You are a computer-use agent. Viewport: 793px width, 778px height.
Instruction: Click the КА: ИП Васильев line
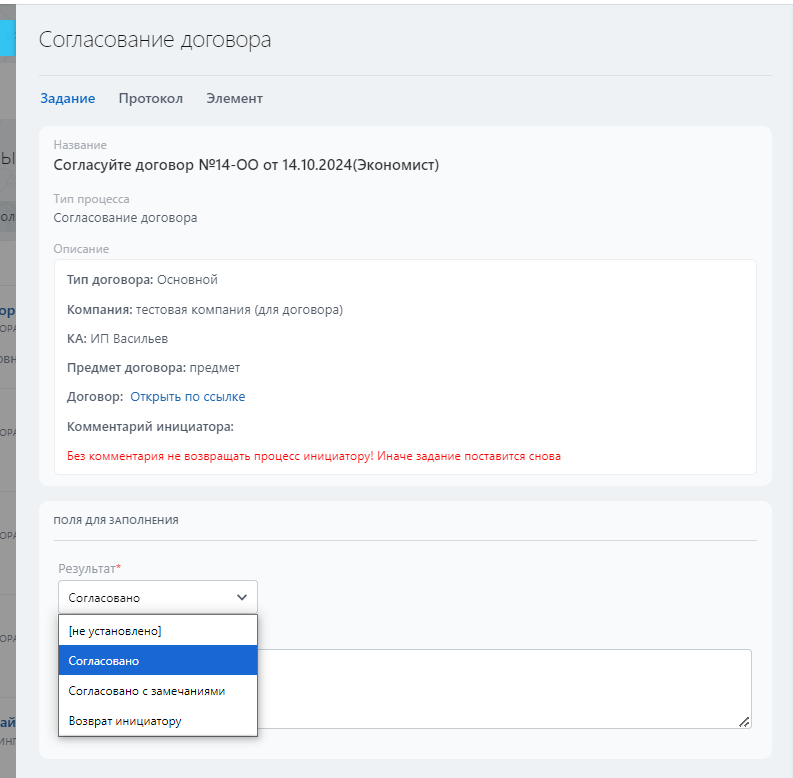(x=117, y=339)
